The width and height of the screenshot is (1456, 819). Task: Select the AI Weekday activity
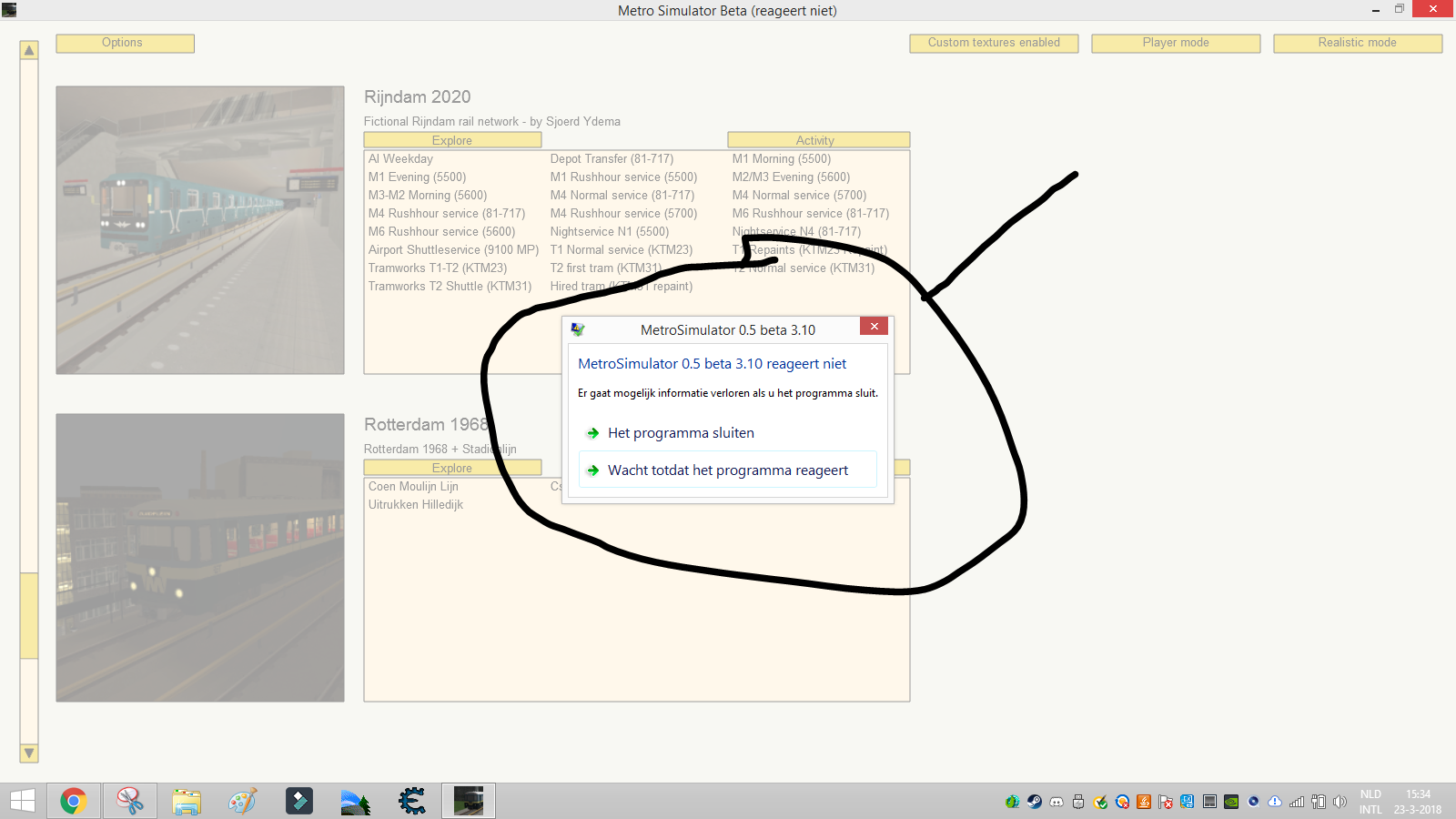[400, 158]
